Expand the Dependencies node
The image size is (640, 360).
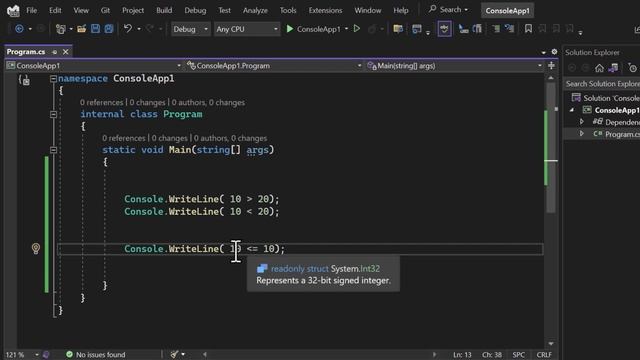coord(582,122)
